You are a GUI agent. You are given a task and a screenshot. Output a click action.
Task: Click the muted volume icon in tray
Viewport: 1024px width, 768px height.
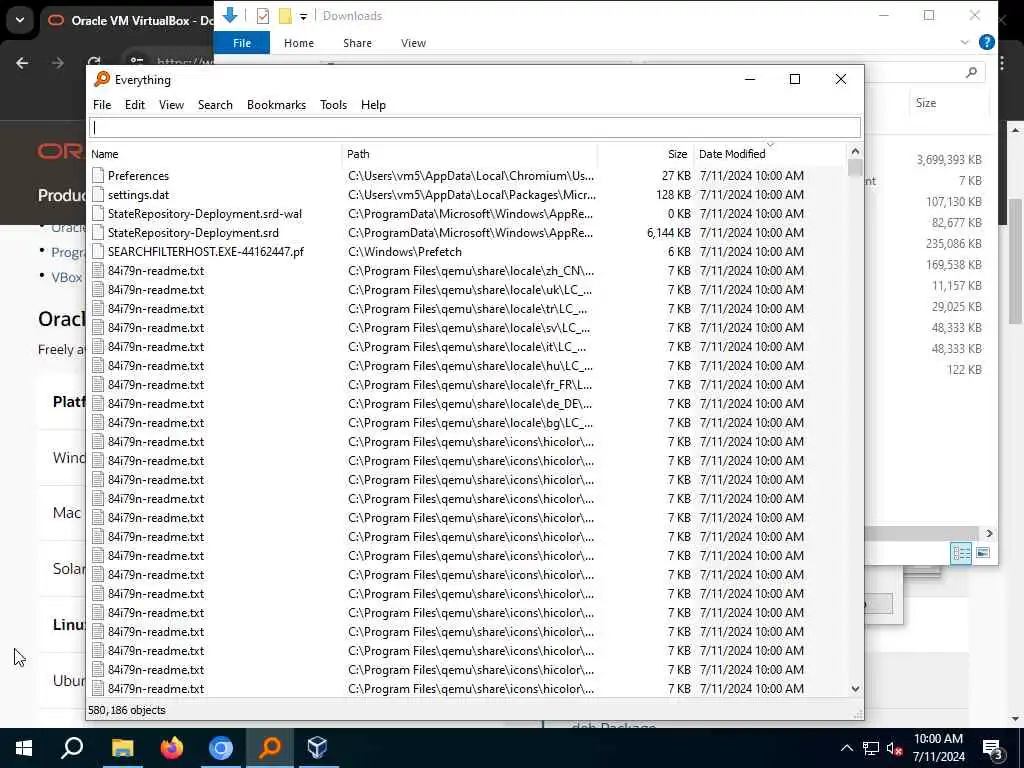pos(895,748)
